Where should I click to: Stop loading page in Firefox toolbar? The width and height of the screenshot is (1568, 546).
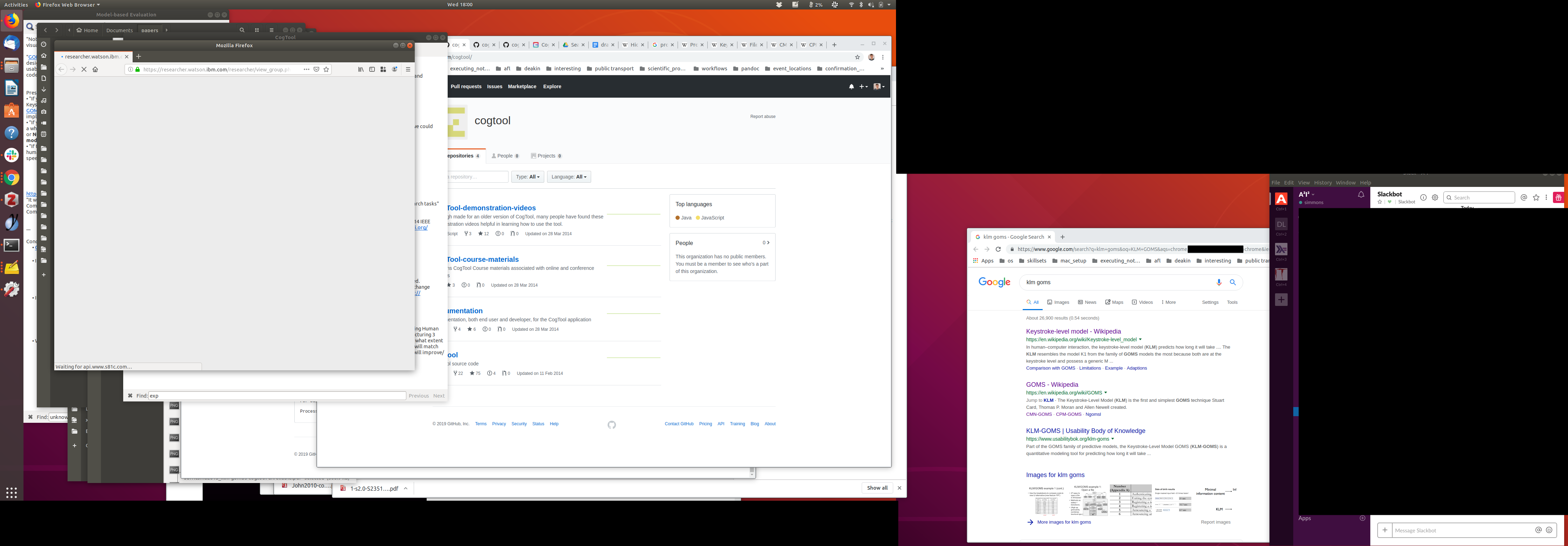point(84,69)
